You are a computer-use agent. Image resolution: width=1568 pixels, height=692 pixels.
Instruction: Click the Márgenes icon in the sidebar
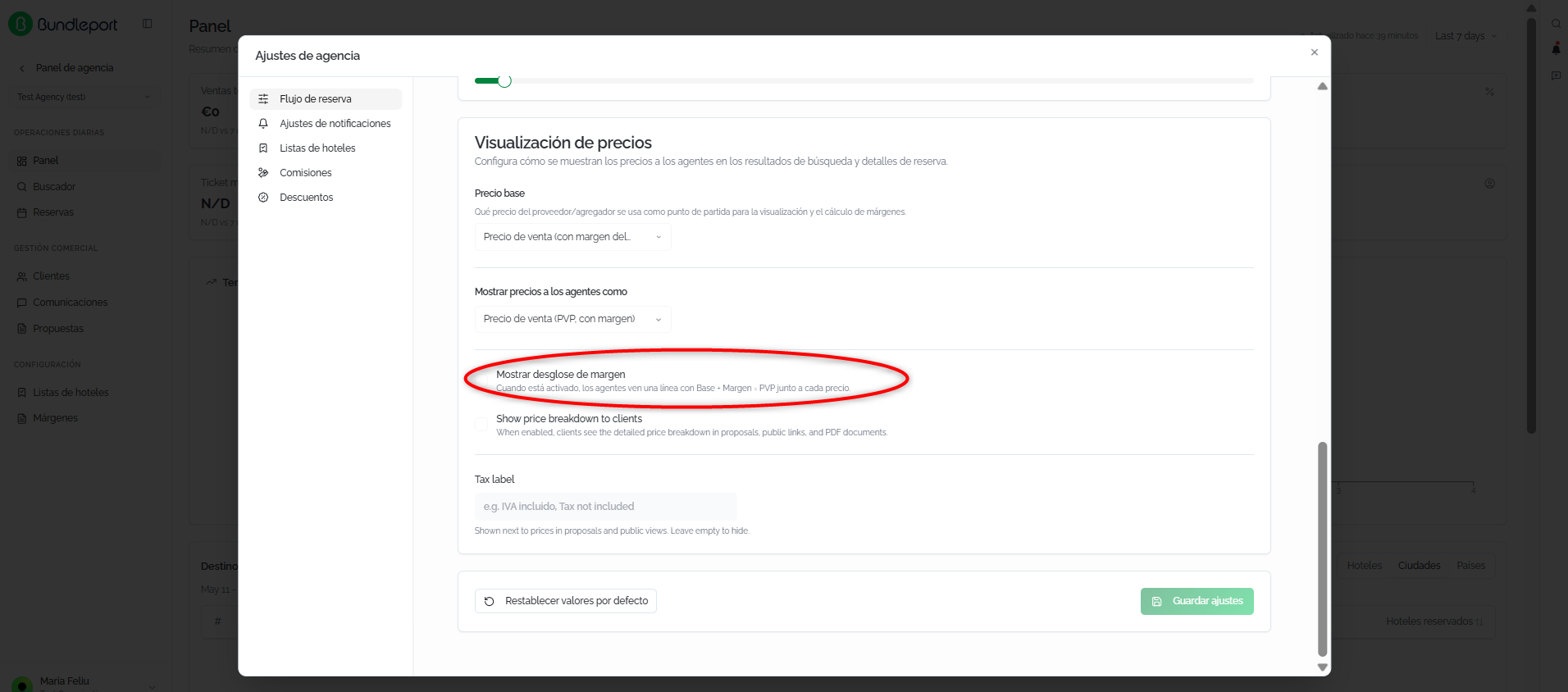pos(22,418)
